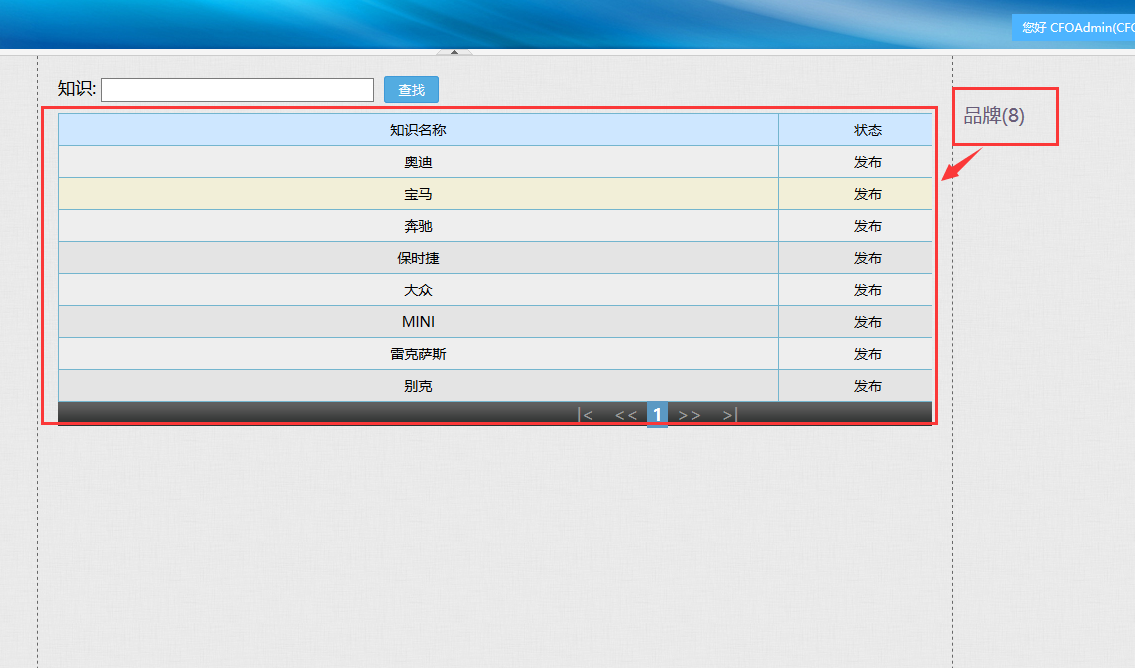This screenshot has width=1135, height=668.
Task: Focus the 知识 search input field
Action: pyautogui.click(x=237, y=90)
